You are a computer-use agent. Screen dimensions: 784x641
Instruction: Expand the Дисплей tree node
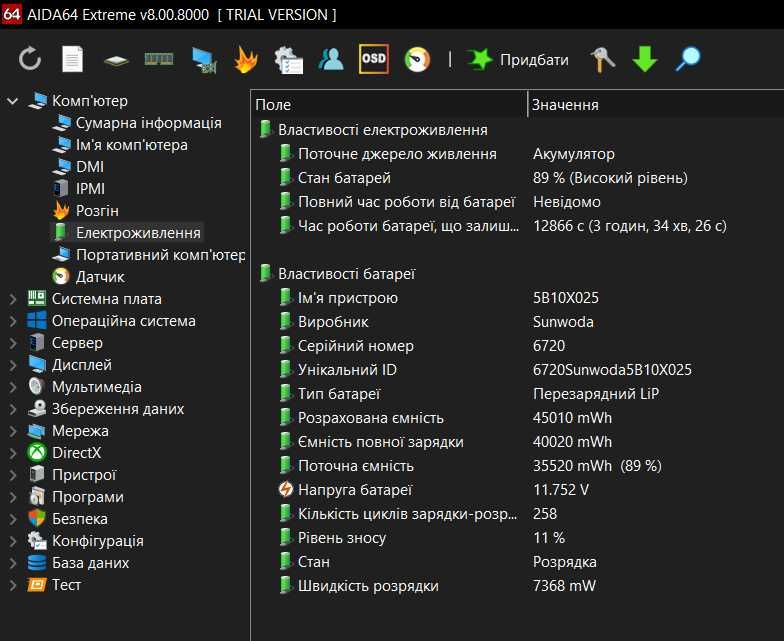tap(13, 365)
